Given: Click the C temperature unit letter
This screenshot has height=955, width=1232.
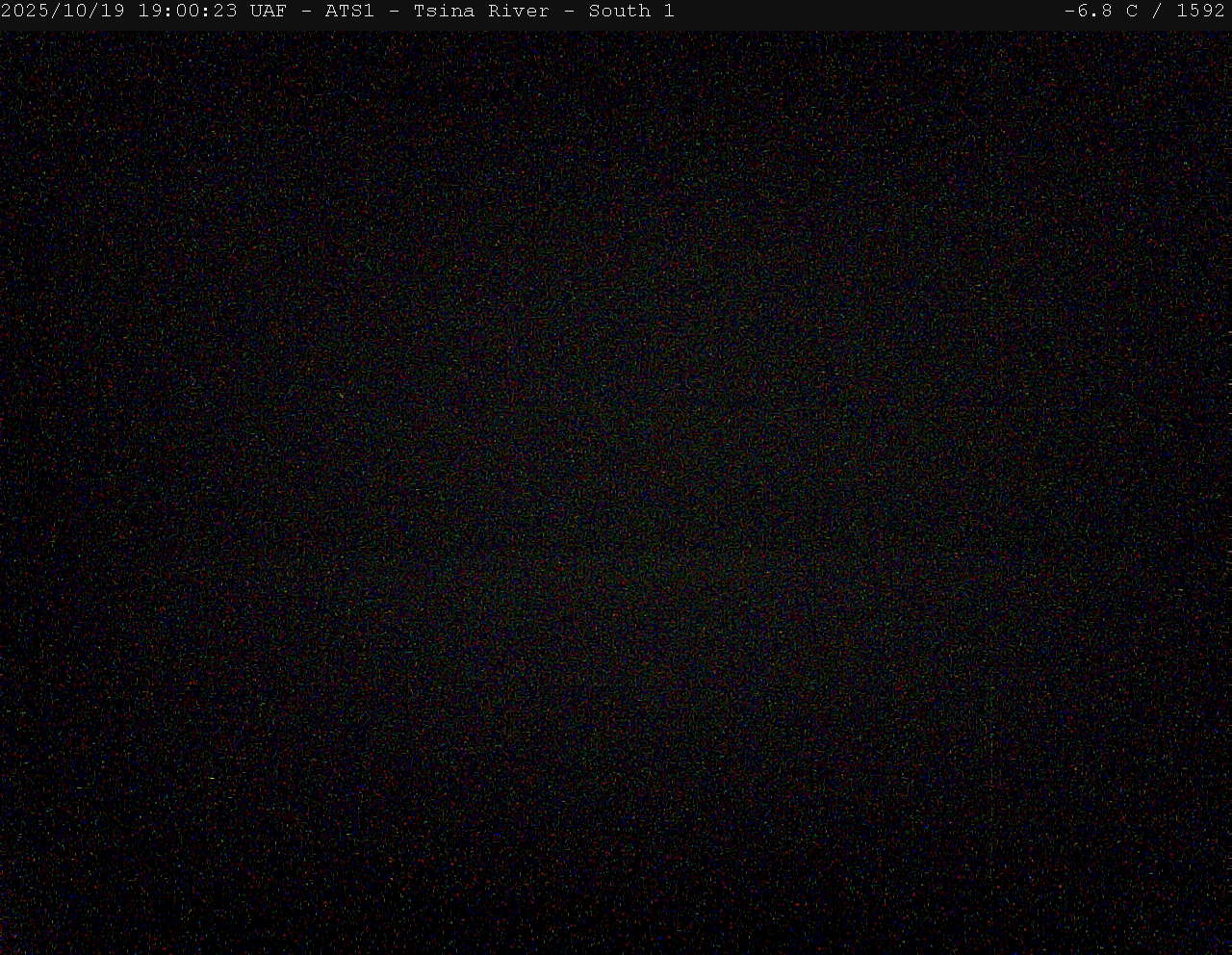Looking at the screenshot, I should 1132,12.
